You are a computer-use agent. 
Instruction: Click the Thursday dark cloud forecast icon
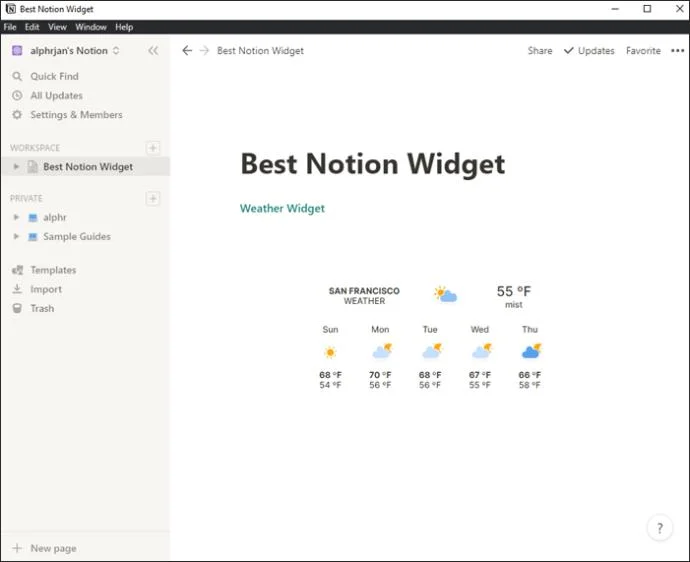(x=531, y=351)
